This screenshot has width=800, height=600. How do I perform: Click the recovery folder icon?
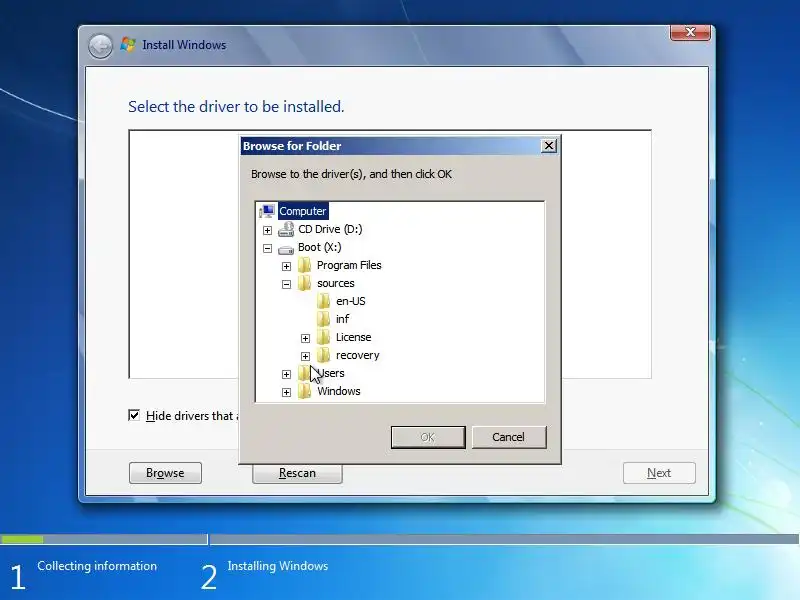point(323,355)
